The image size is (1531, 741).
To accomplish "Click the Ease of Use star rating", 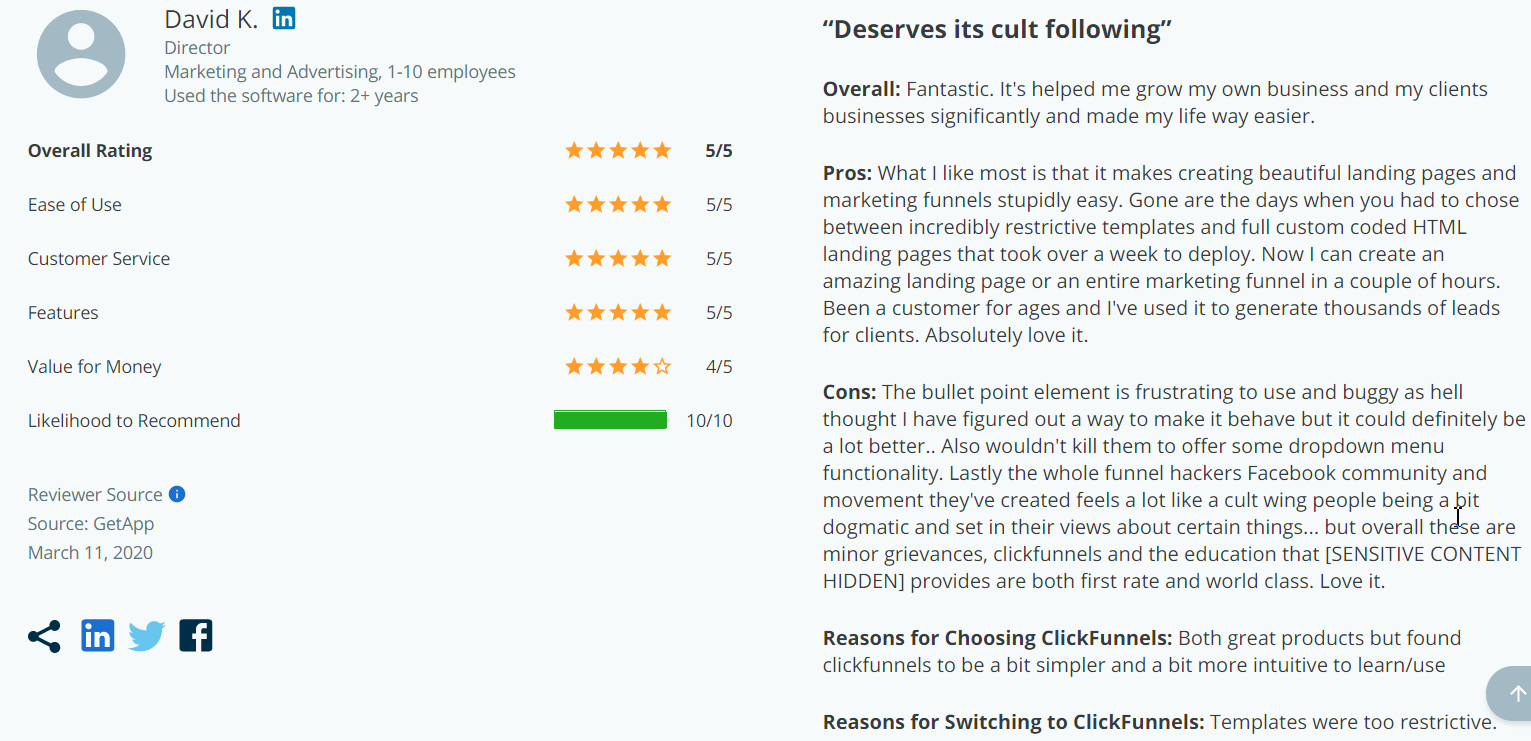I will coord(618,205).
